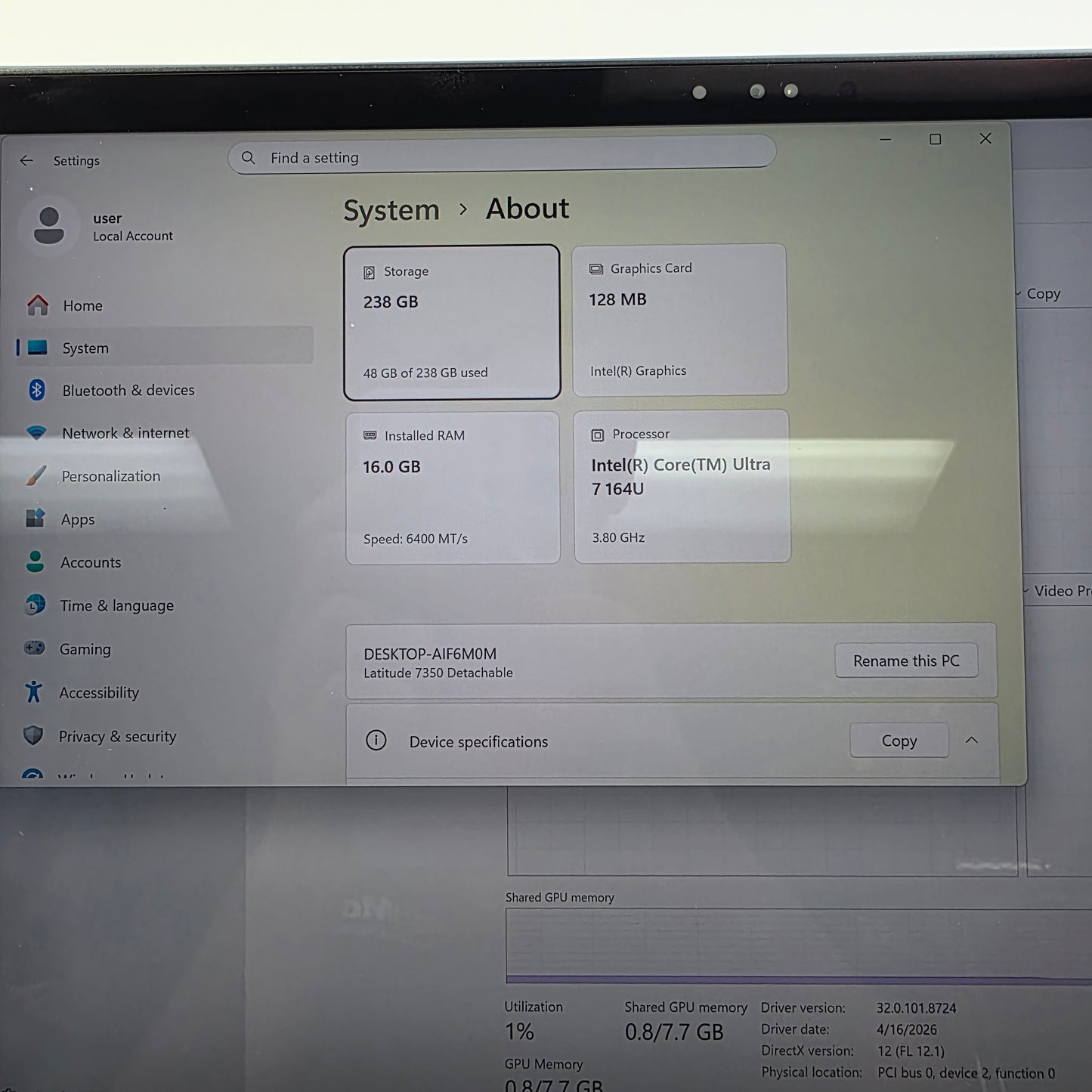
Task: Click the Gaming controller icon
Action: tap(34, 648)
